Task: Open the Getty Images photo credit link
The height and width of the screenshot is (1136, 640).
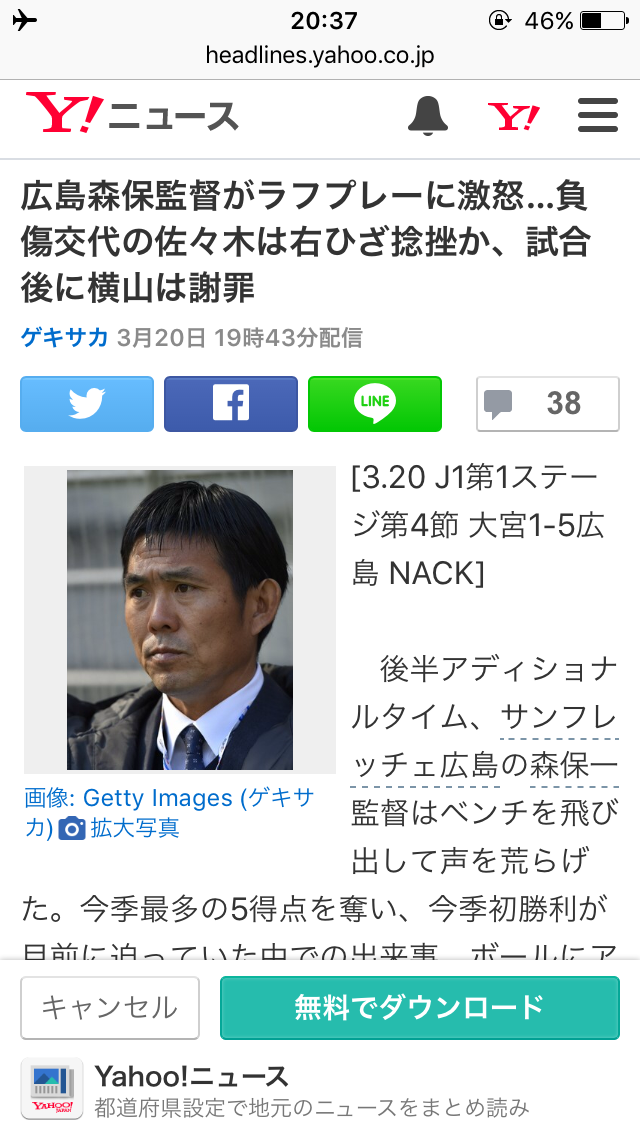Action: [x=169, y=812]
